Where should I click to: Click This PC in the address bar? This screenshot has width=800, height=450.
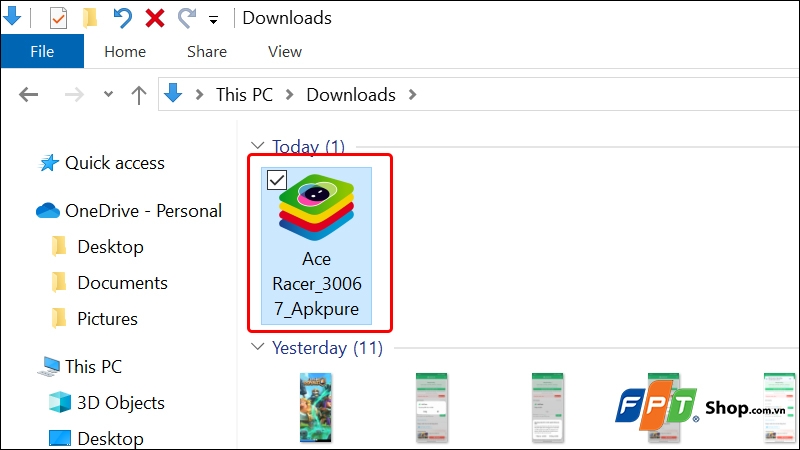[x=244, y=95]
